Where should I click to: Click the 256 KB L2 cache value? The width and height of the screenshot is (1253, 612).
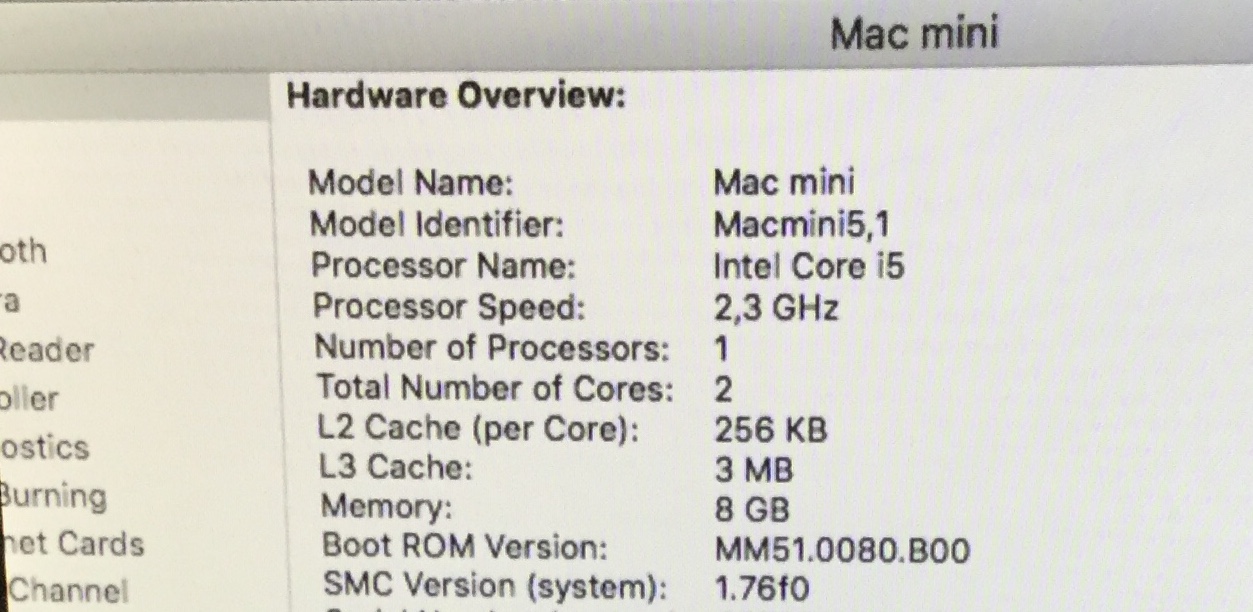(x=771, y=430)
